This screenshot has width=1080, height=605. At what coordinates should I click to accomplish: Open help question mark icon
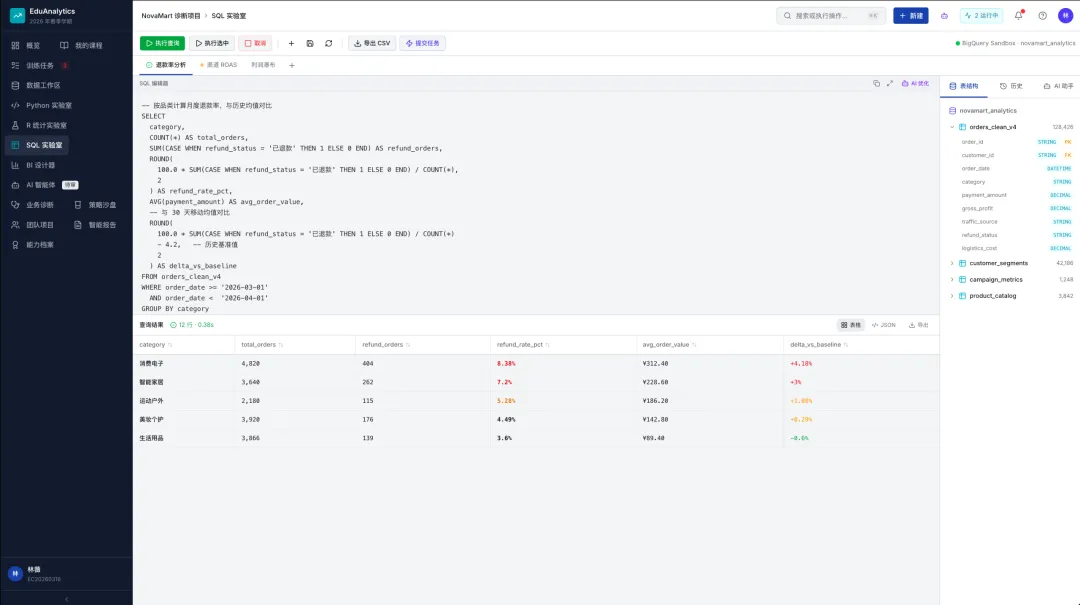(x=1043, y=15)
